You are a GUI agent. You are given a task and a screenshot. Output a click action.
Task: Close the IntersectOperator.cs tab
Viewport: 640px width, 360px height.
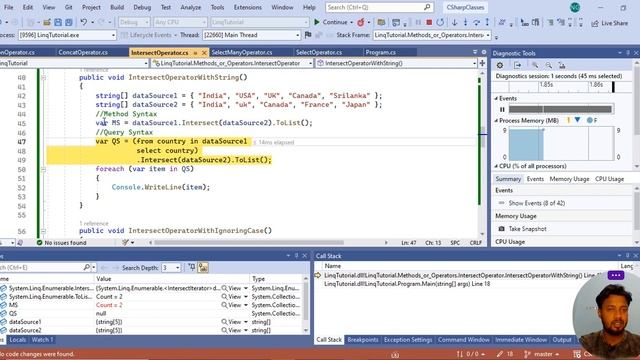204,53
